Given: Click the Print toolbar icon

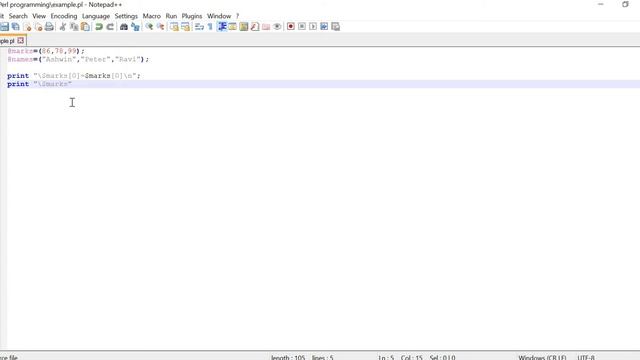Looking at the screenshot, I should [x=49, y=27].
